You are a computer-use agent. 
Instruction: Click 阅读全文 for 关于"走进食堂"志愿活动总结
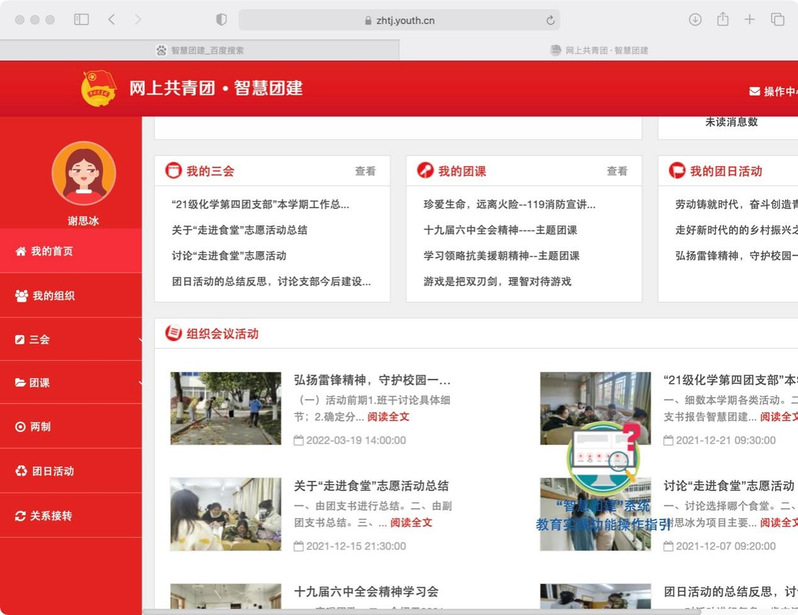pyautogui.click(x=411, y=523)
